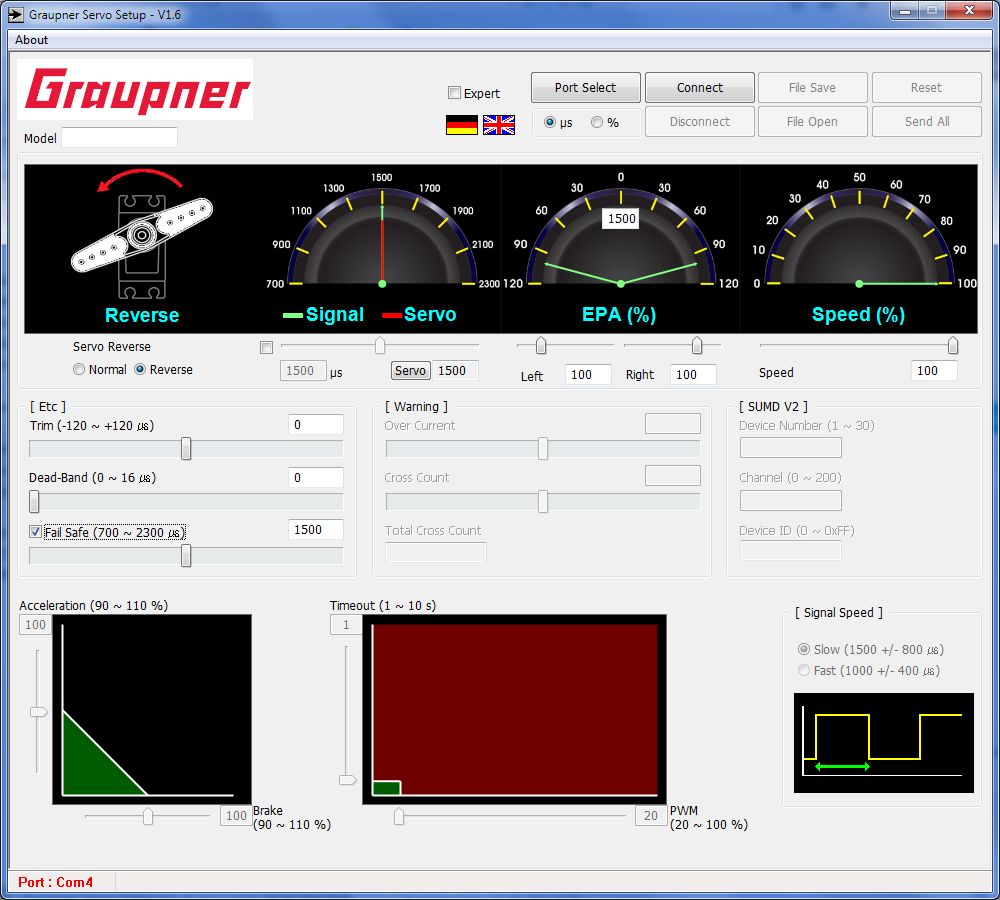This screenshot has width=1000, height=900.
Task: Click the Total Cross Count field
Action: pyautogui.click(x=436, y=552)
